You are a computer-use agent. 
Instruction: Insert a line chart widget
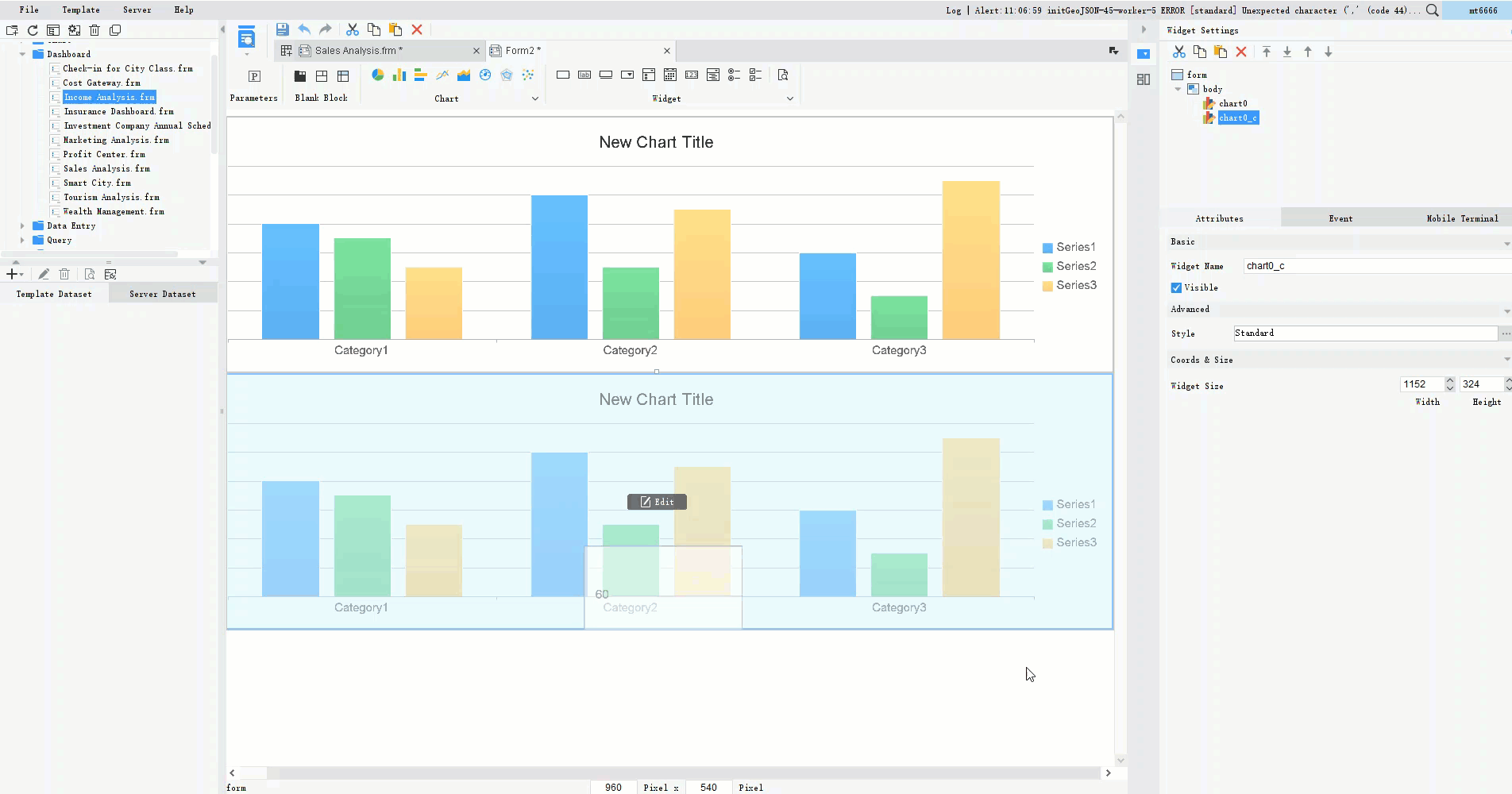(x=442, y=75)
